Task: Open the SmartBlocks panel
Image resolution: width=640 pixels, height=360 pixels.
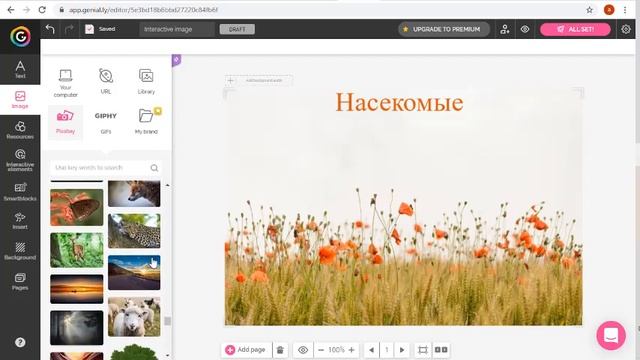Action: [x=20, y=191]
